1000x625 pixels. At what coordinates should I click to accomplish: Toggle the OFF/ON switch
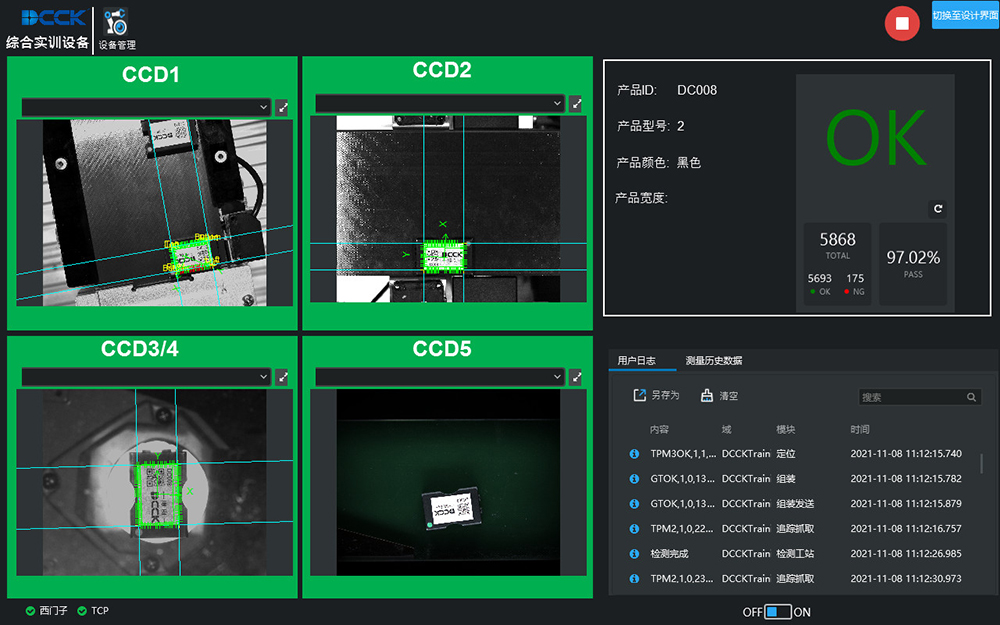pyautogui.click(x=777, y=611)
